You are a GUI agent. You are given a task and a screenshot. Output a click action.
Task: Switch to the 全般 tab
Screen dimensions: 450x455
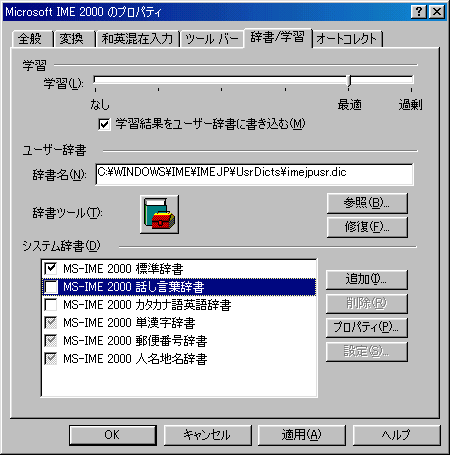32,39
